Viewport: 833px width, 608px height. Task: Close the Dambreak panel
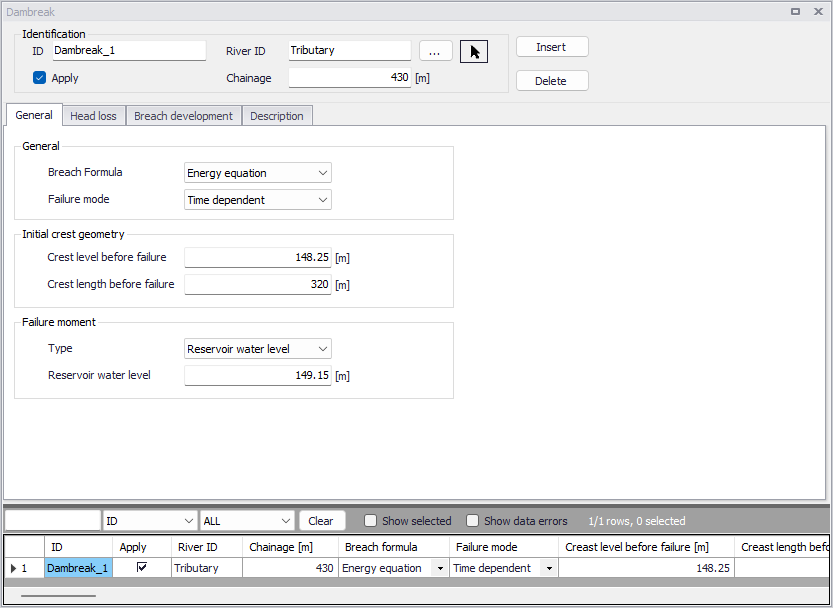(818, 12)
